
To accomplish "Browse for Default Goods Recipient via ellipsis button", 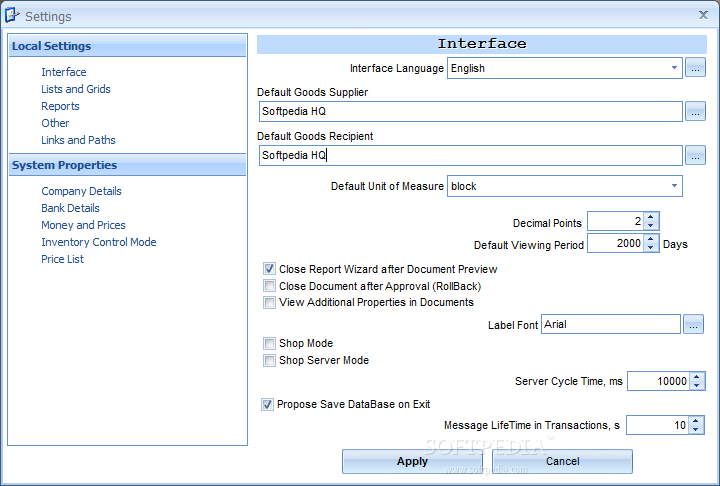I will [695, 155].
